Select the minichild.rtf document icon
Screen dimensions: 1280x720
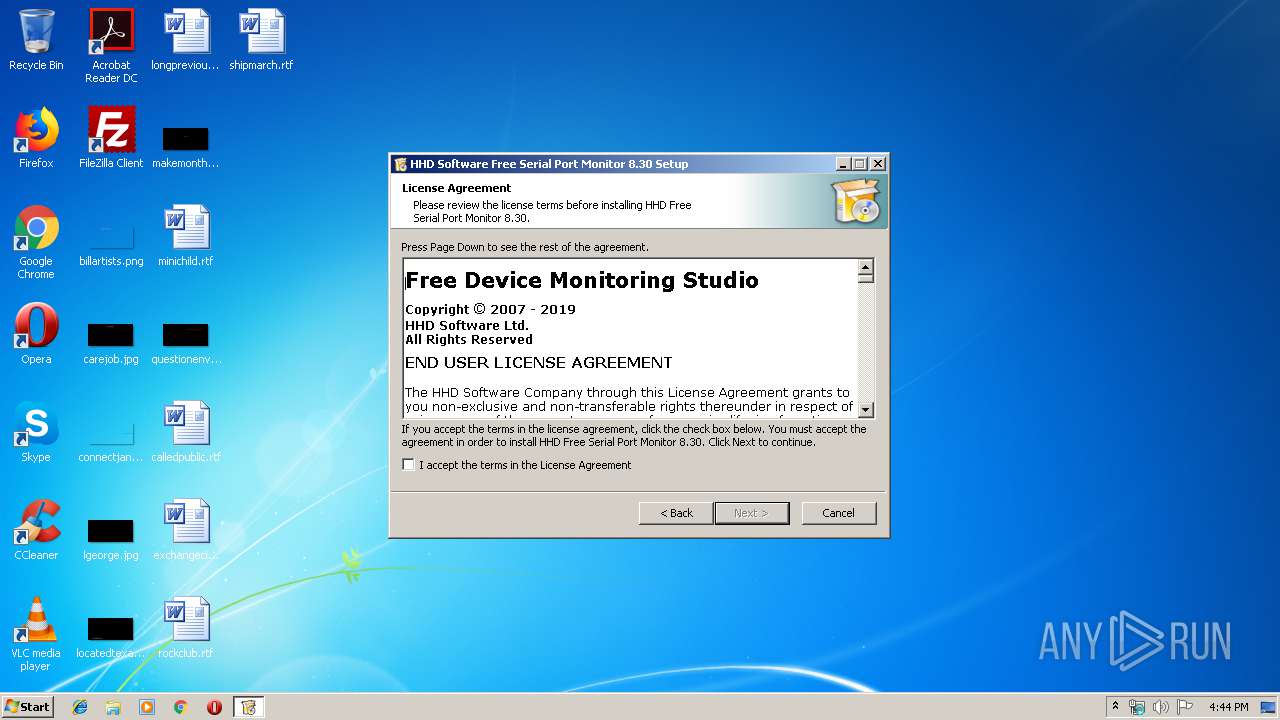185,236
